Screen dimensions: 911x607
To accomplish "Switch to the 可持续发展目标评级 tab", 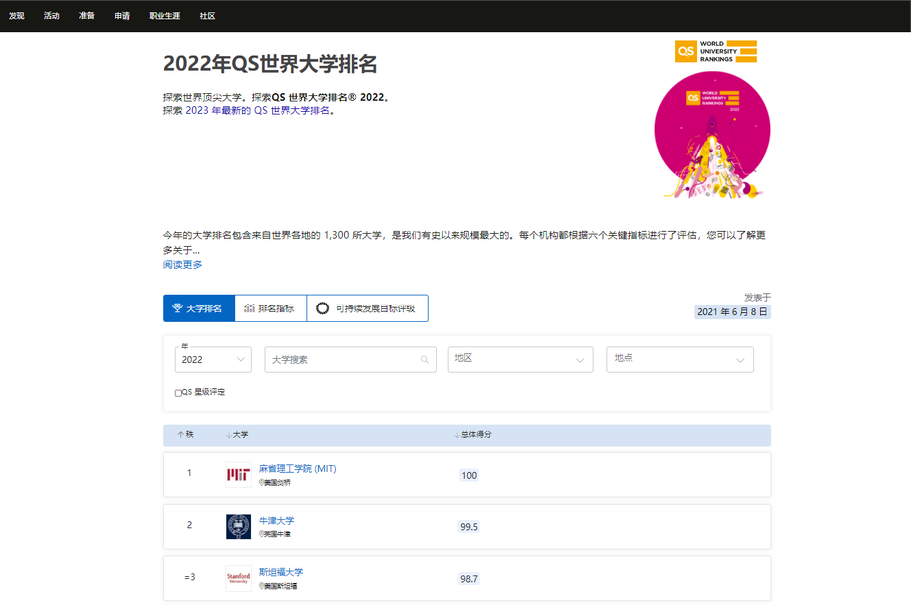I will click(368, 308).
